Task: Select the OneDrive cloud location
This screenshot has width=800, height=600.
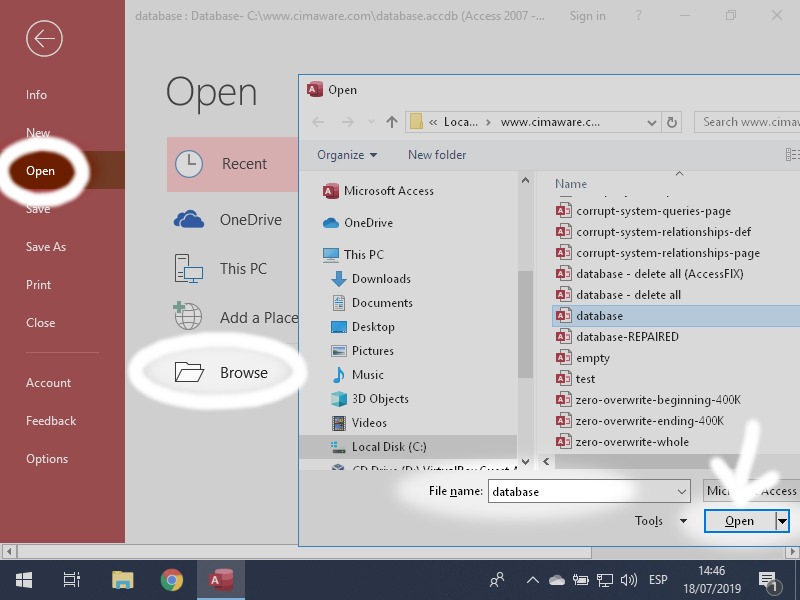Action: pyautogui.click(x=250, y=220)
